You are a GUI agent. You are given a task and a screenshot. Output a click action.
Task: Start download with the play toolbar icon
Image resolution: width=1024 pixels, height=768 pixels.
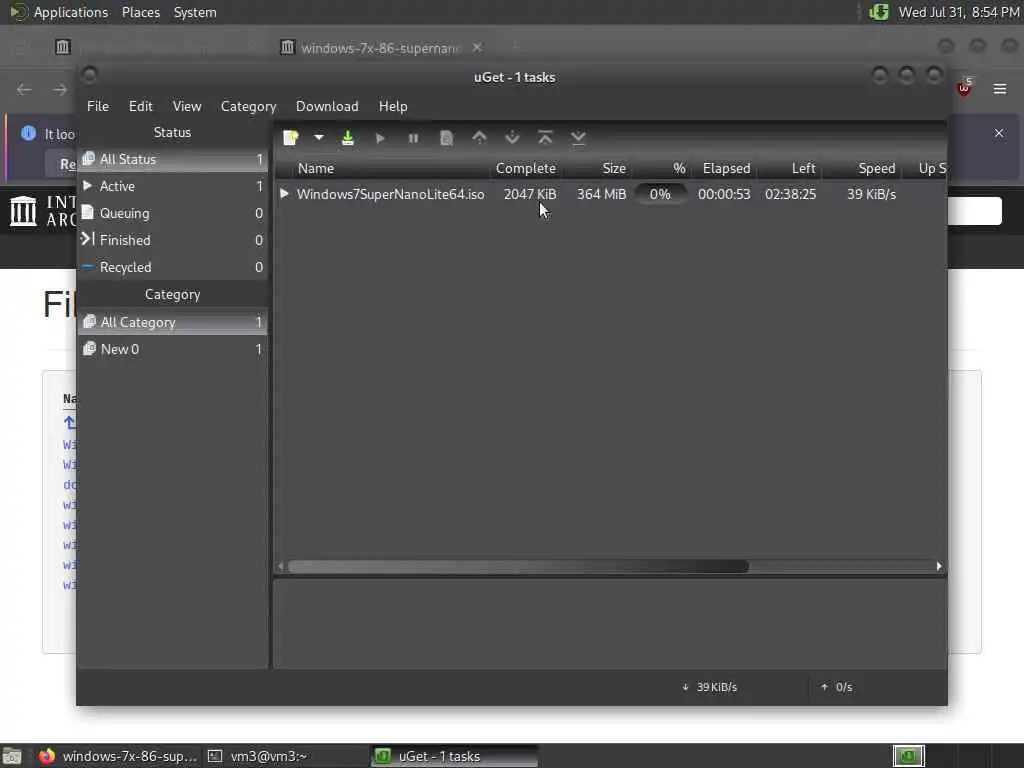coord(380,138)
